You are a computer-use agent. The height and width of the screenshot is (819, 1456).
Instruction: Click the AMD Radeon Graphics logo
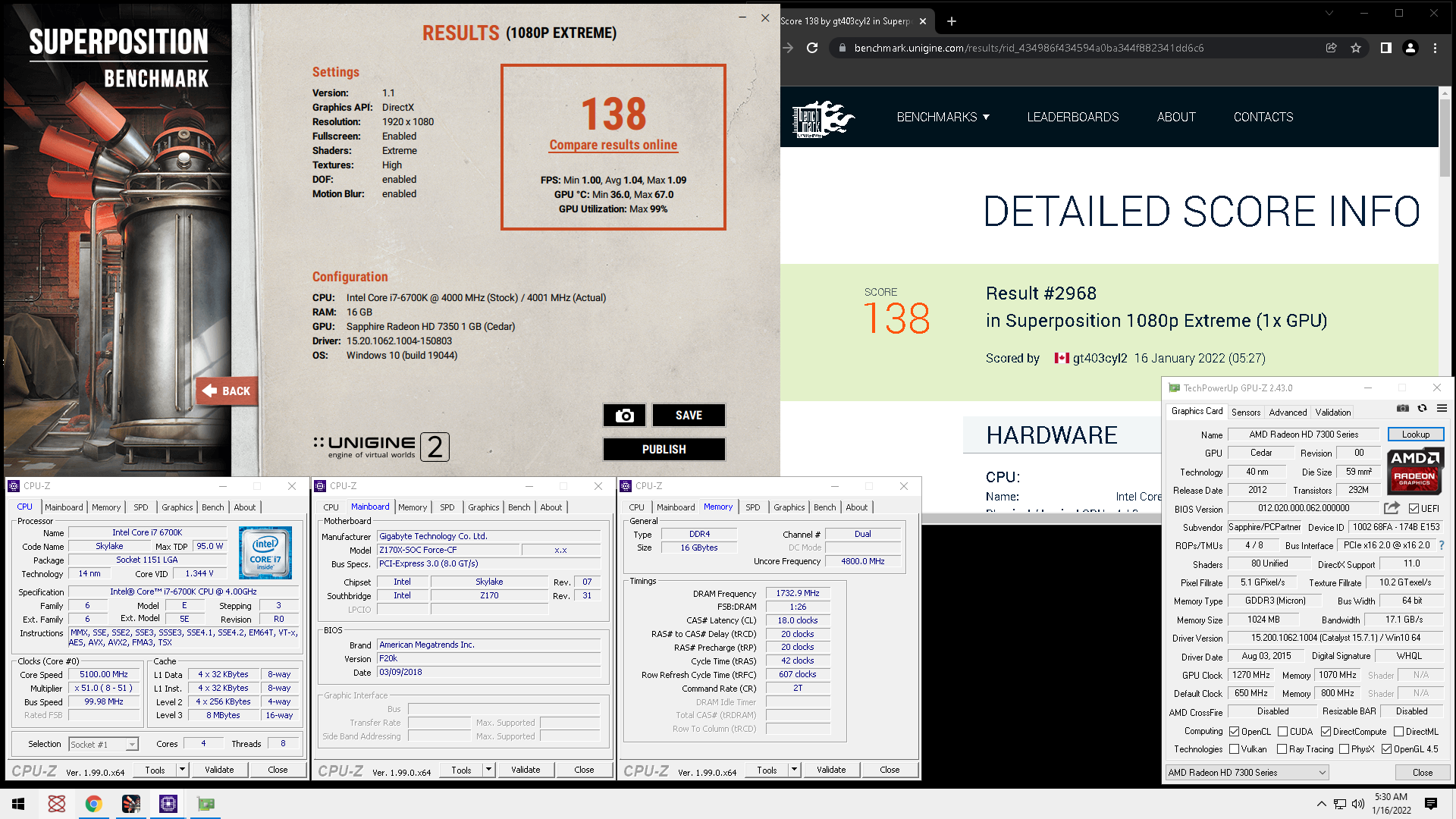[1415, 471]
